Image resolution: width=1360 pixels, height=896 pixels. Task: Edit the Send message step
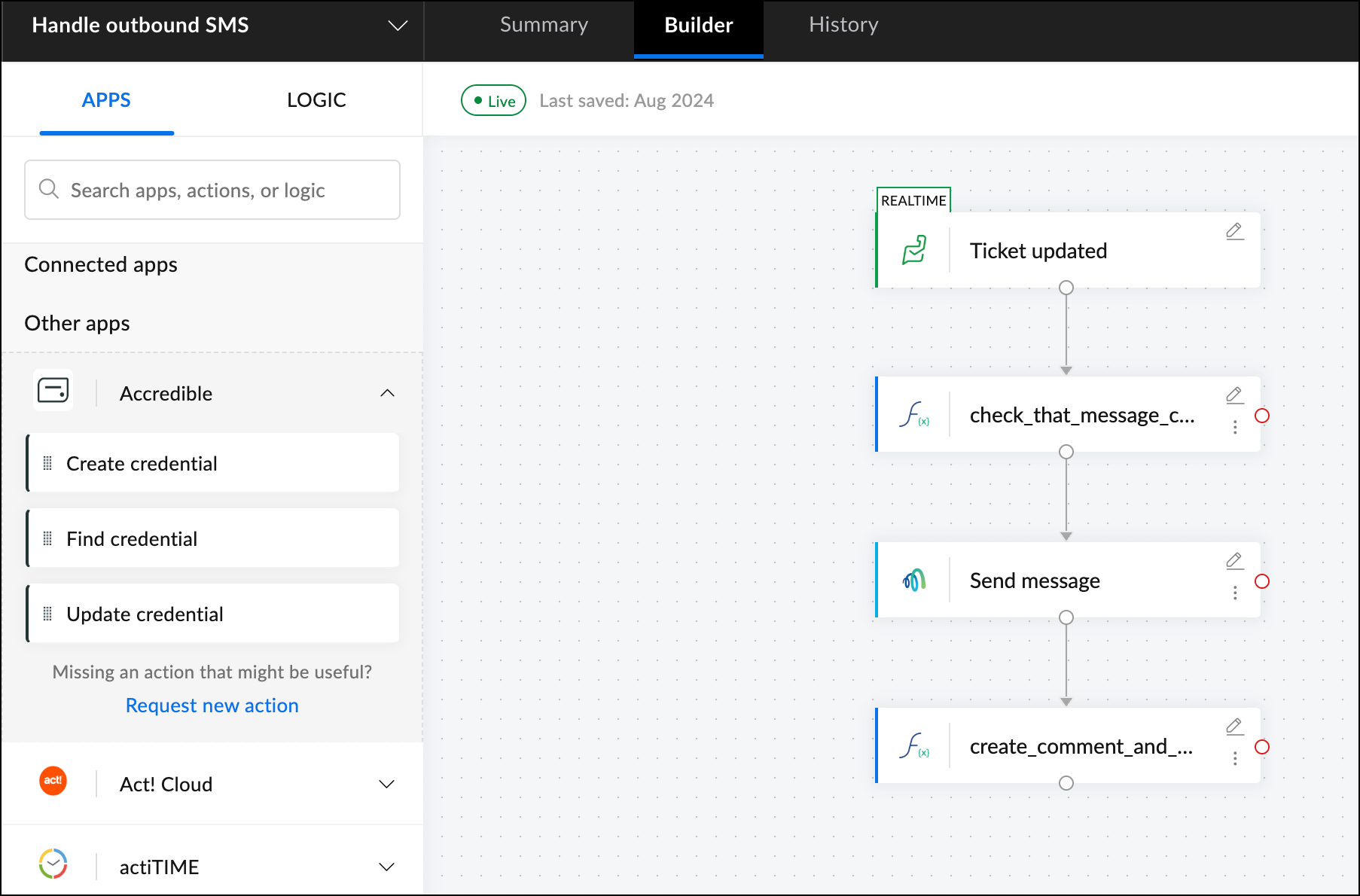tap(1235, 561)
